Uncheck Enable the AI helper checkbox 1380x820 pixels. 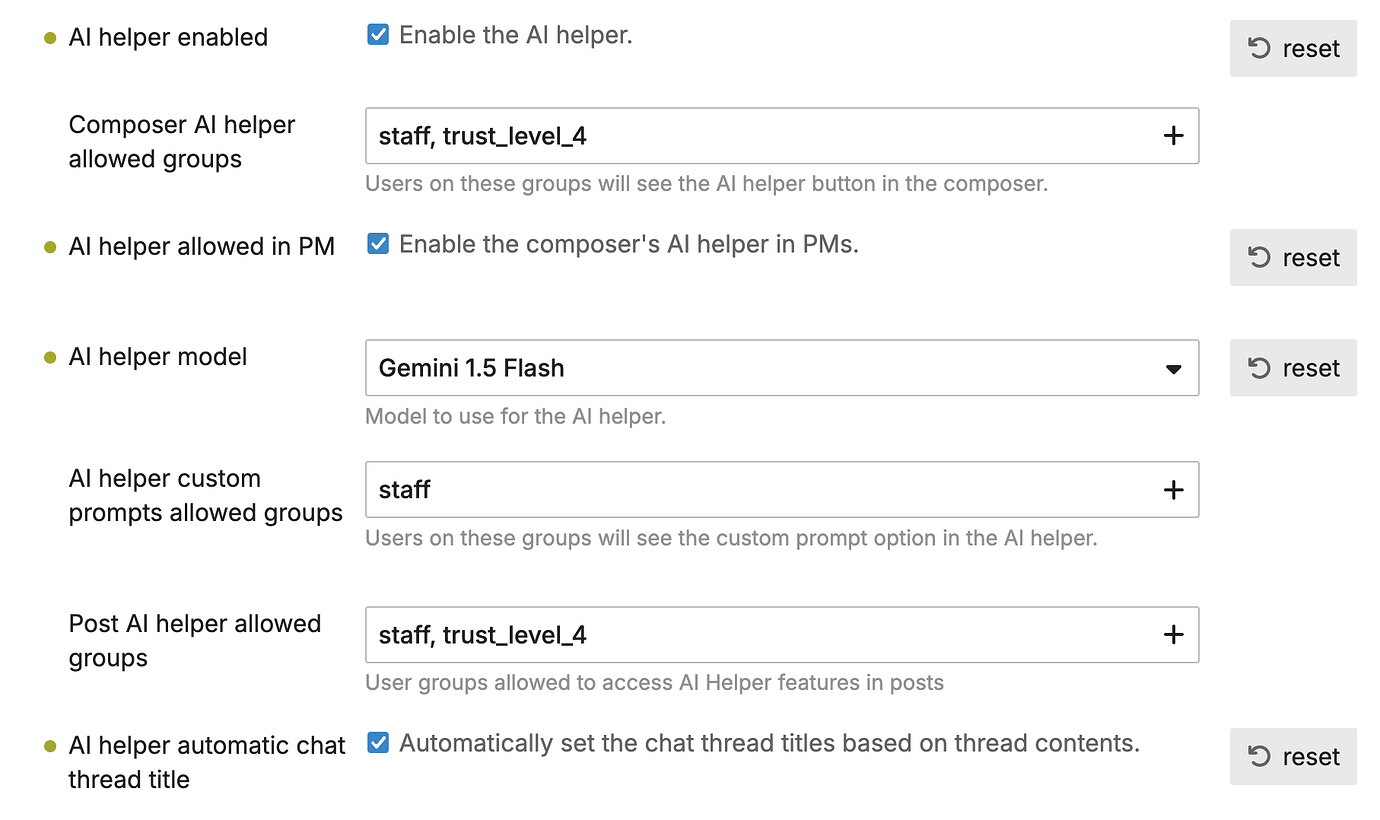[378, 36]
